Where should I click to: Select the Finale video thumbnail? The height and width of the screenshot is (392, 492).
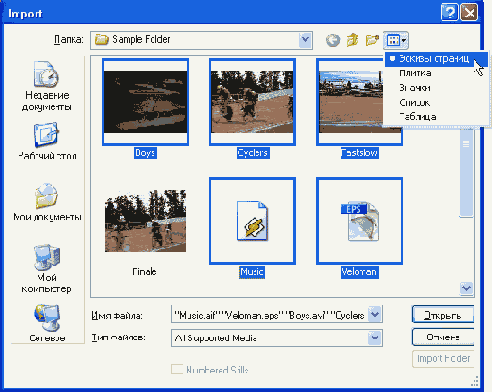click(x=146, y=221)
